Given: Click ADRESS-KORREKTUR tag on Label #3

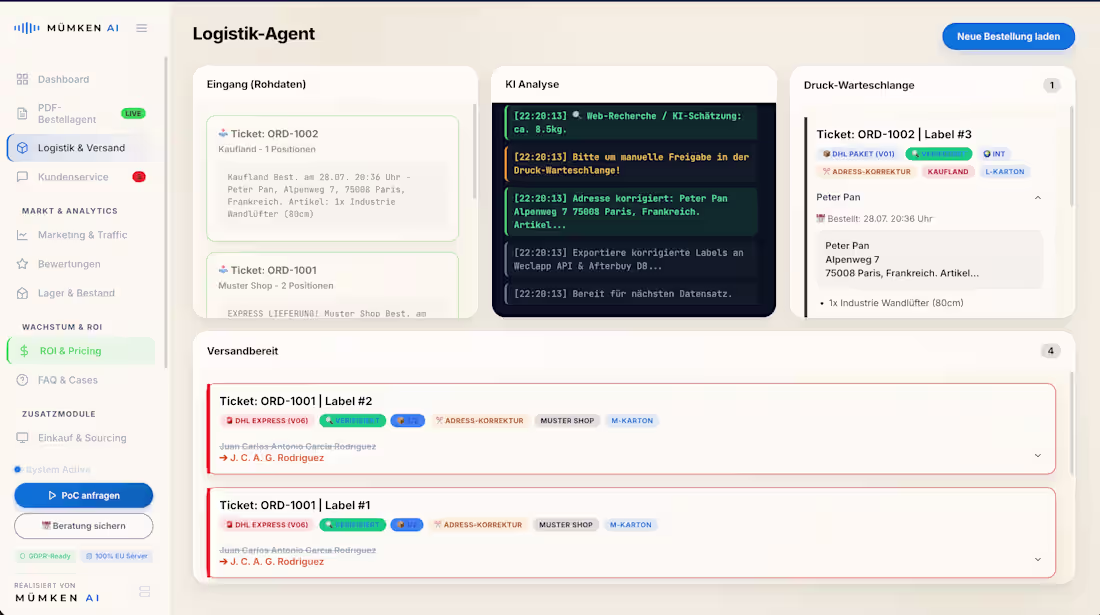Looking at the screenshot, I should 866,171.
